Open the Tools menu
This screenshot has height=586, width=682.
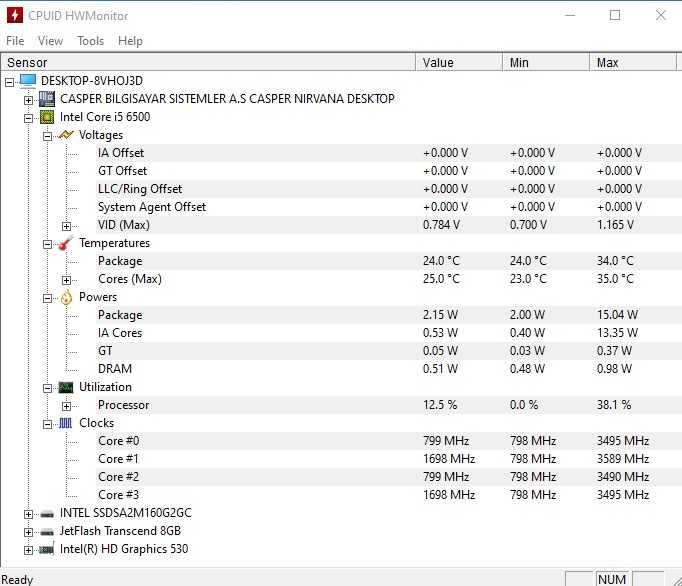click(x=90, y=41)
